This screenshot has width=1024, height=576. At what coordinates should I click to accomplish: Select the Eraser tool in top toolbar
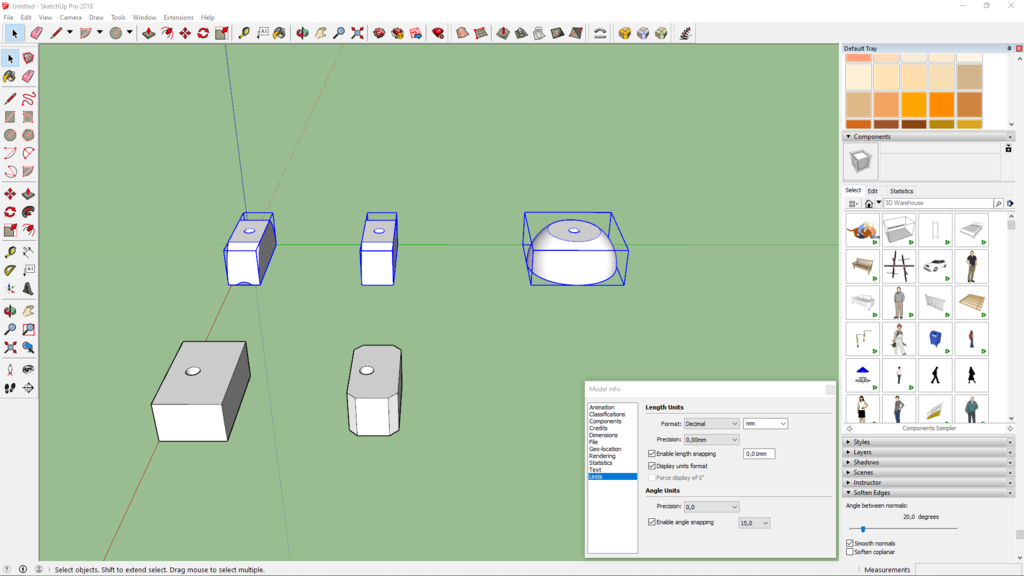click(37, 33)
